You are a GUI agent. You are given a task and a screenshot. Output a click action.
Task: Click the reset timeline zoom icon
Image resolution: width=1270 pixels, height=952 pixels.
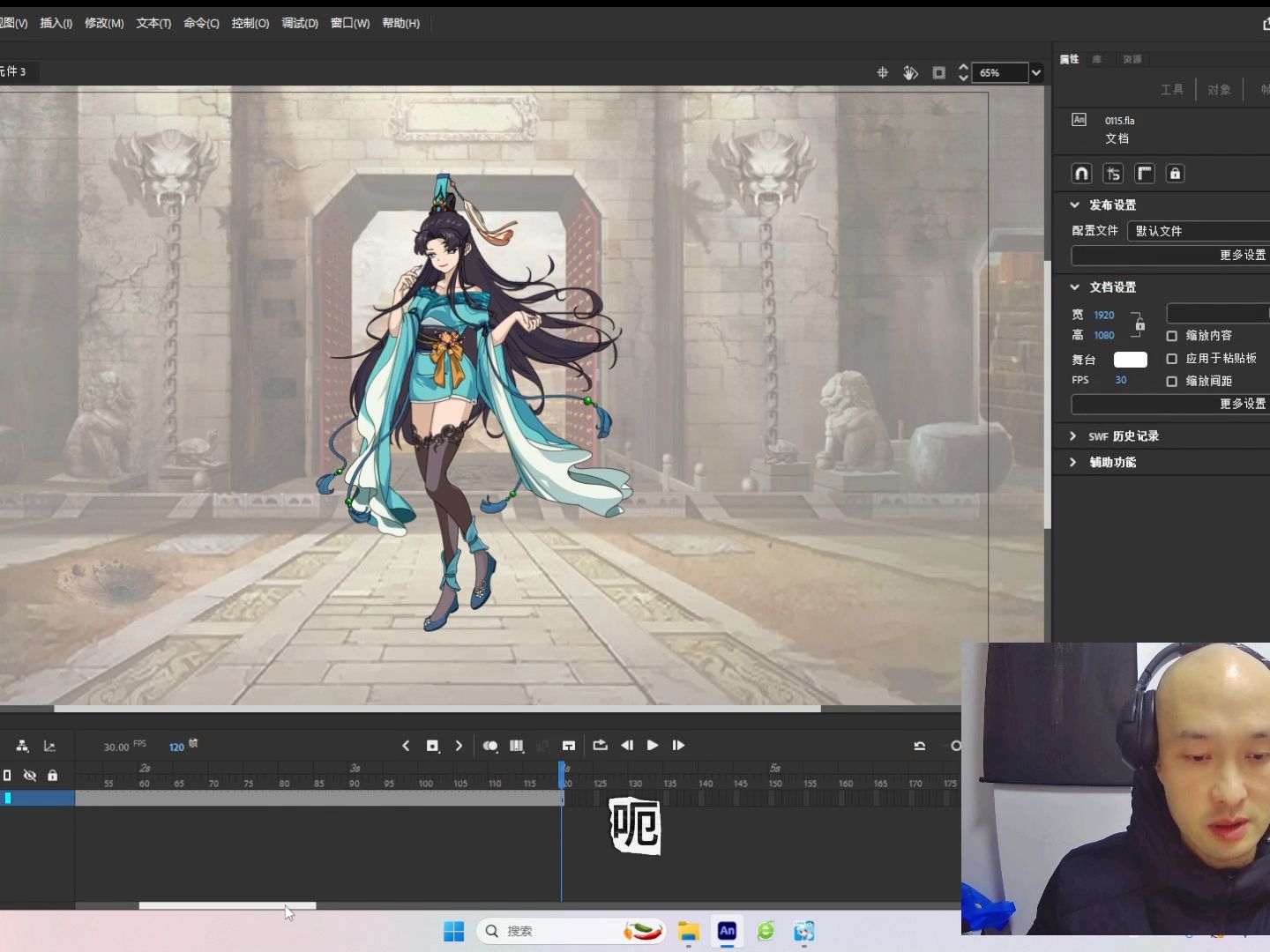(x=920, y=746)
